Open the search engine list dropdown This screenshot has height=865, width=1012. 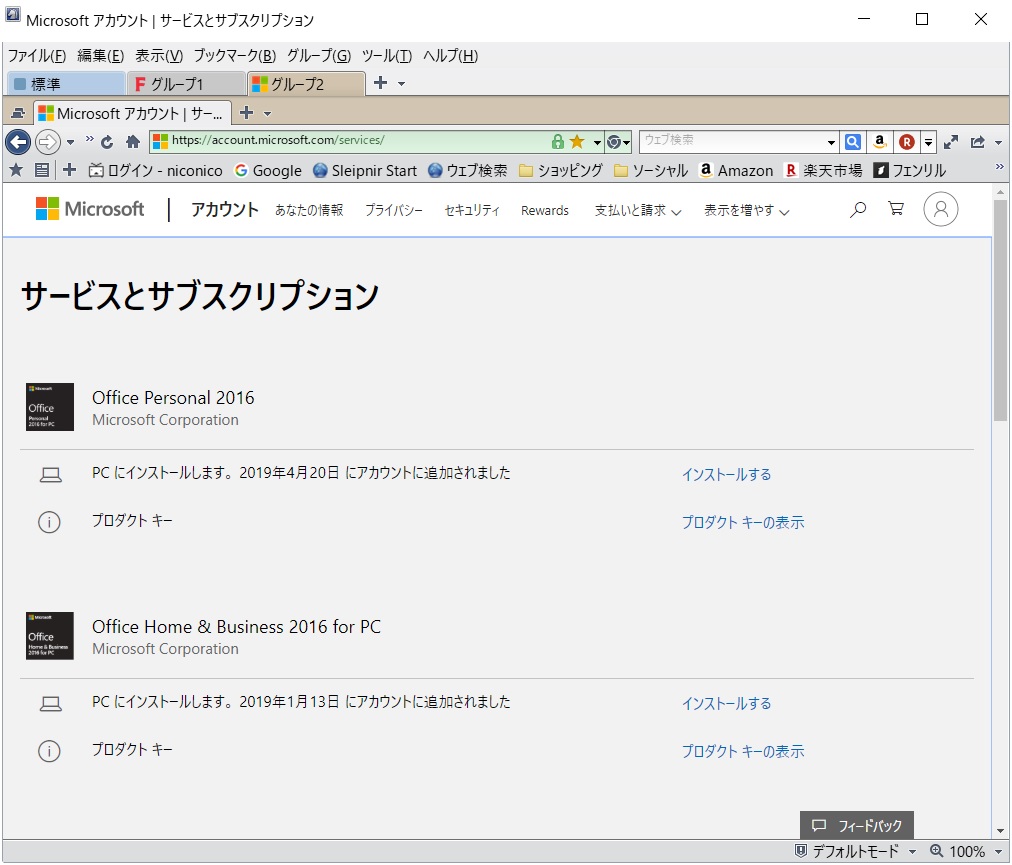coord(928,142)
